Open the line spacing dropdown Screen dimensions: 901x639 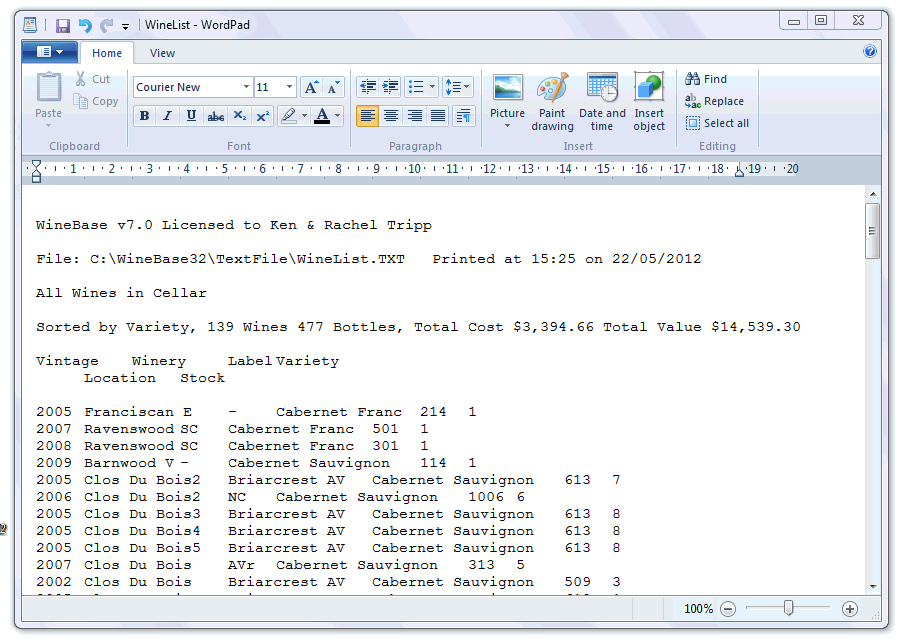[457, 87]
